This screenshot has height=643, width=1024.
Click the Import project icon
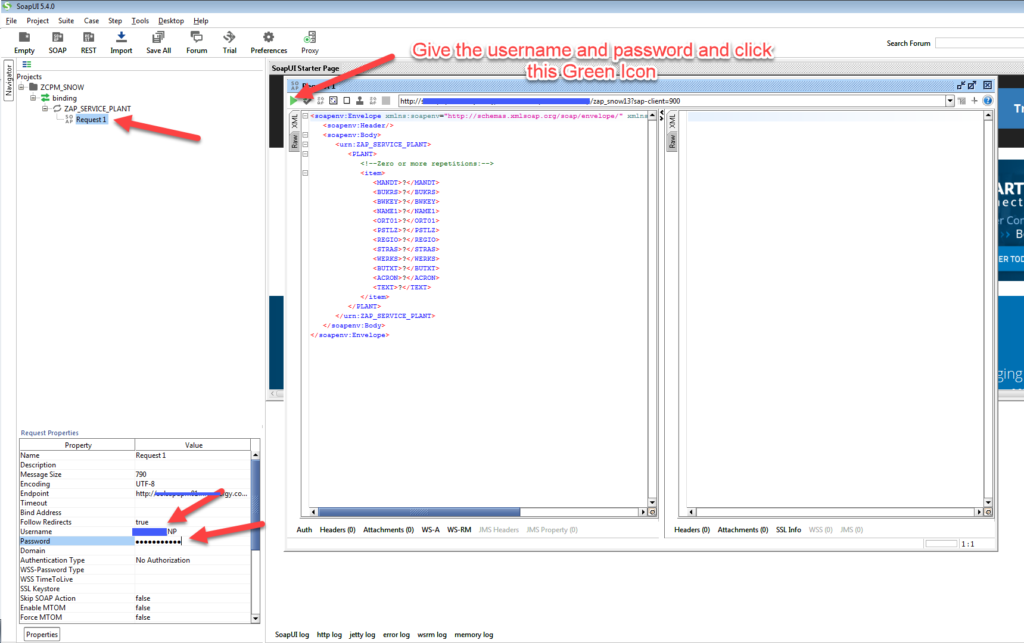click(121, 42)
